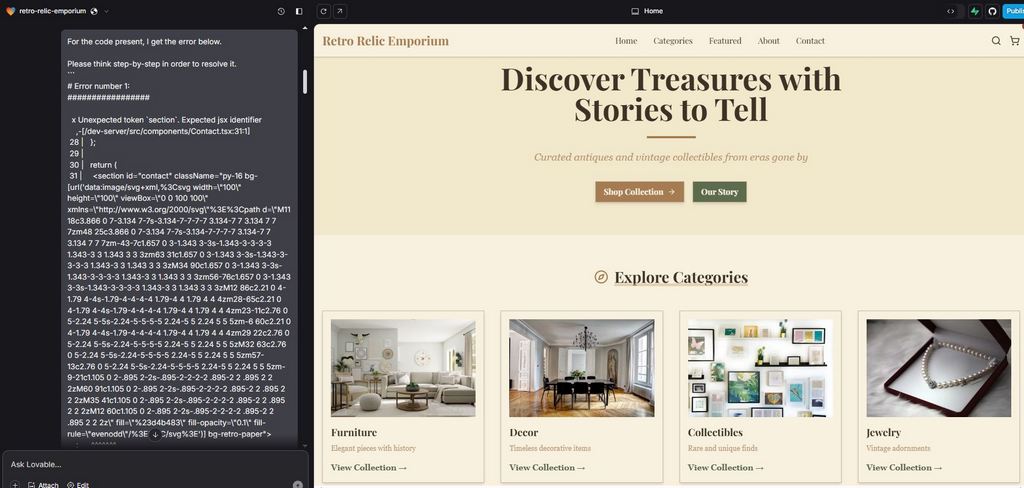Click 'Vintage adornments' description
Screen dimensions: 1024x488
point(898,448)
